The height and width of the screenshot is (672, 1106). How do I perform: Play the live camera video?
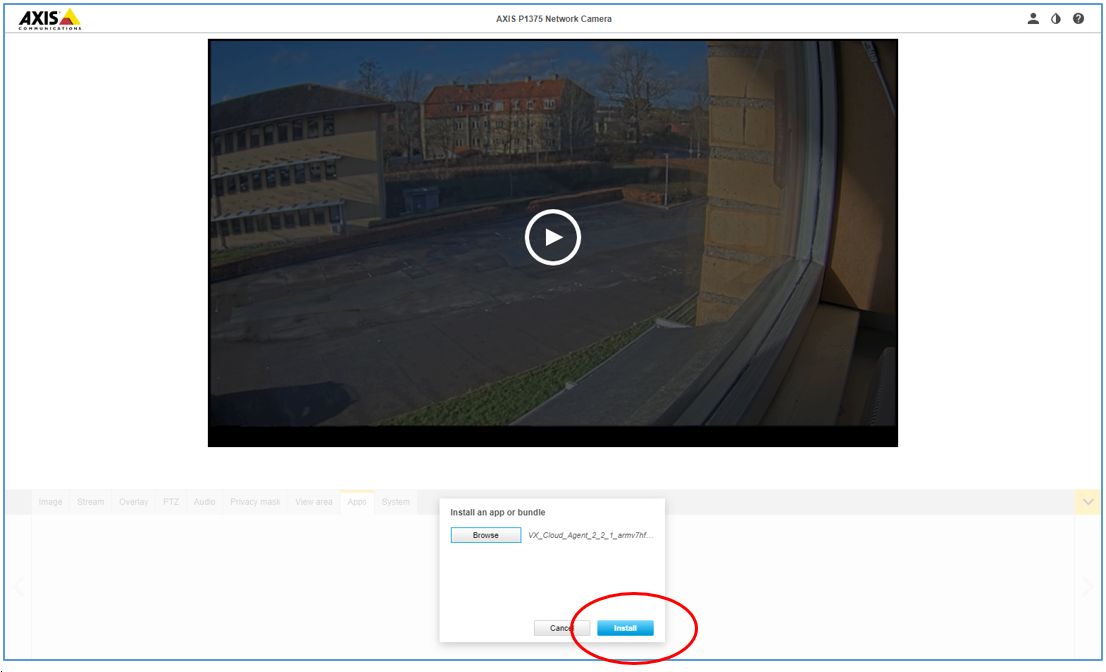pyautogui.click(x=552, y=237)
